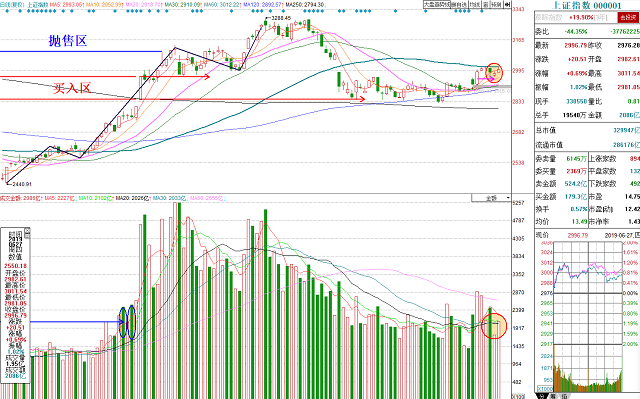This screenshot has height=399, width=640.
Task: Click the collapse arrows icon beside 预测
Action: (x=507, y=4)
